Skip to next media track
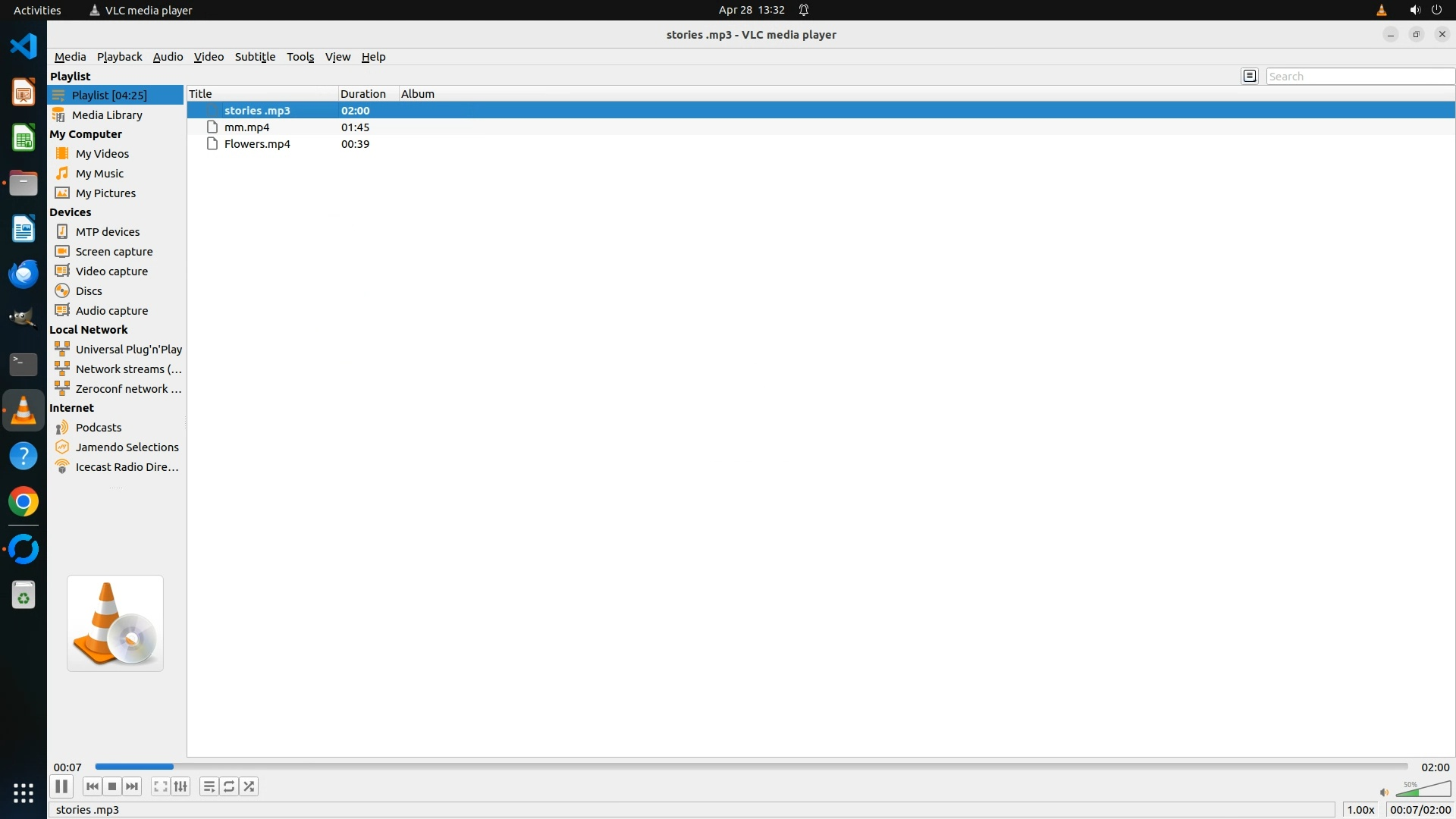1456x819 pixels. click(x=132, y=786)
